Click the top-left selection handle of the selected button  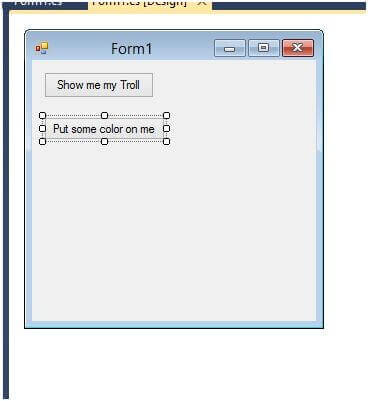pyautogui.click(x=42, y=115)
